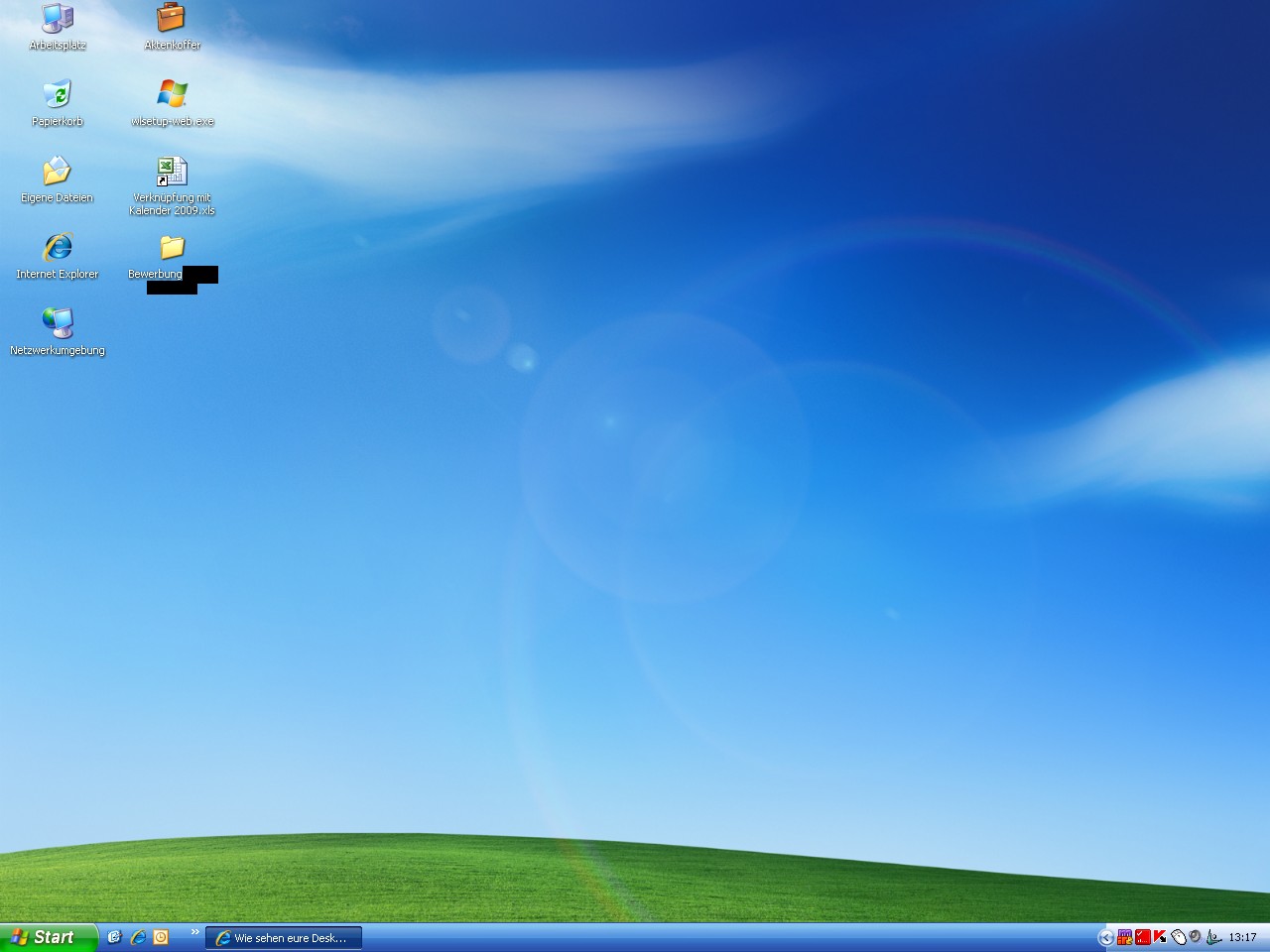
Task: Click Show Desktop in Quick Launch
Action: [x=114, y=937]
